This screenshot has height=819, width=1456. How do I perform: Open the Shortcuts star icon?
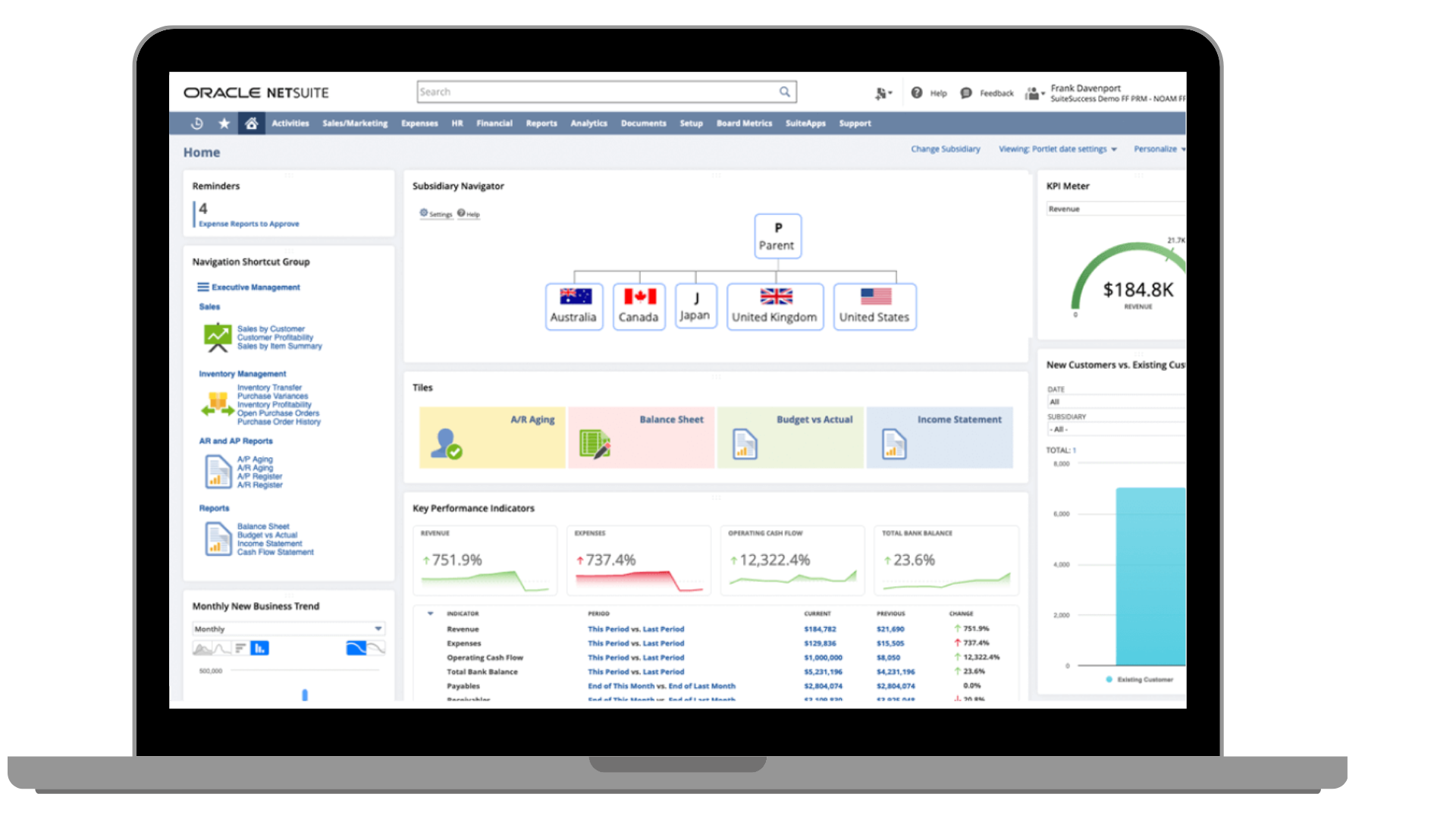click(224, 123)
